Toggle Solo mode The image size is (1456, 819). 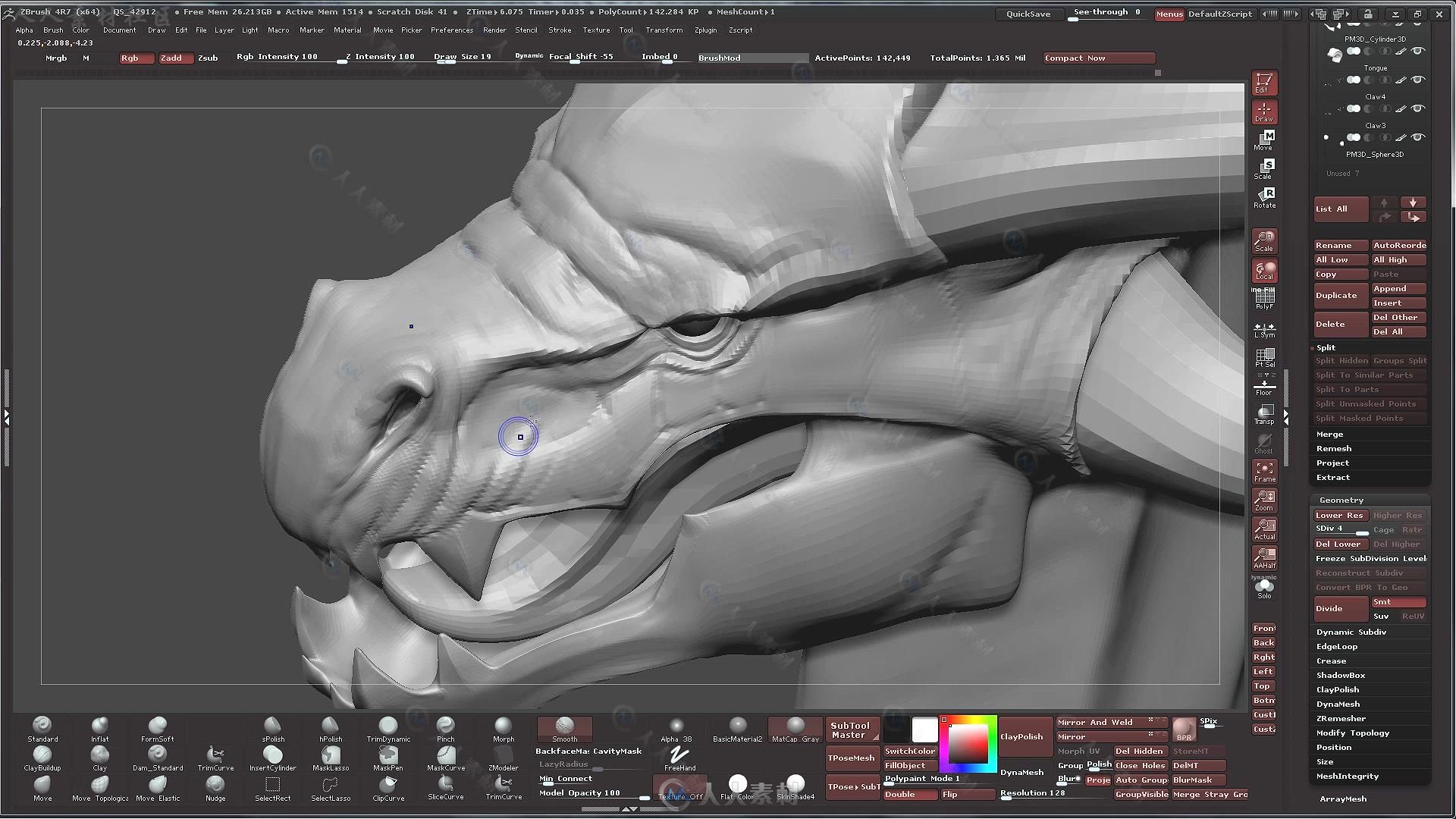click(x=1264, y=588)
